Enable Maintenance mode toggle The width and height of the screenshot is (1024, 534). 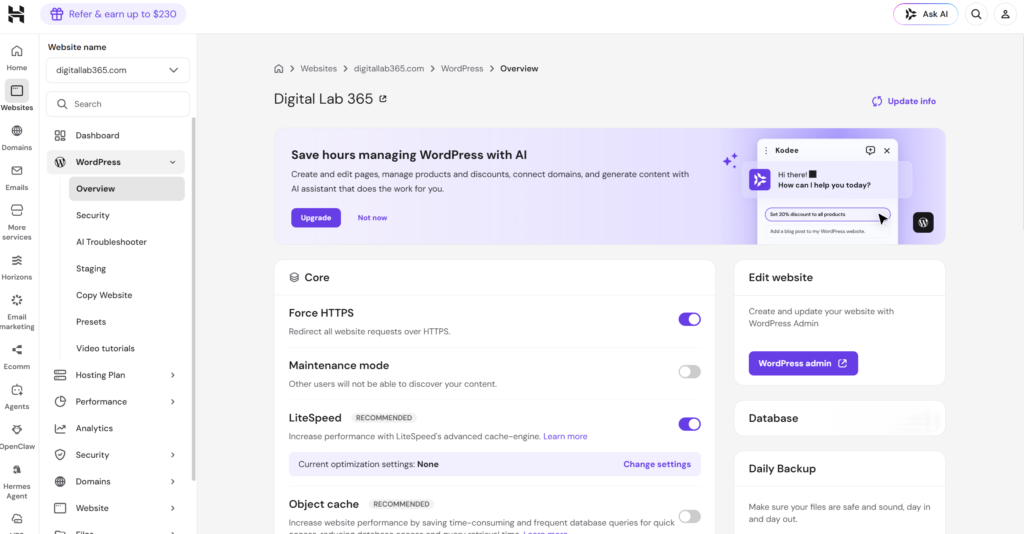[689, 371]
